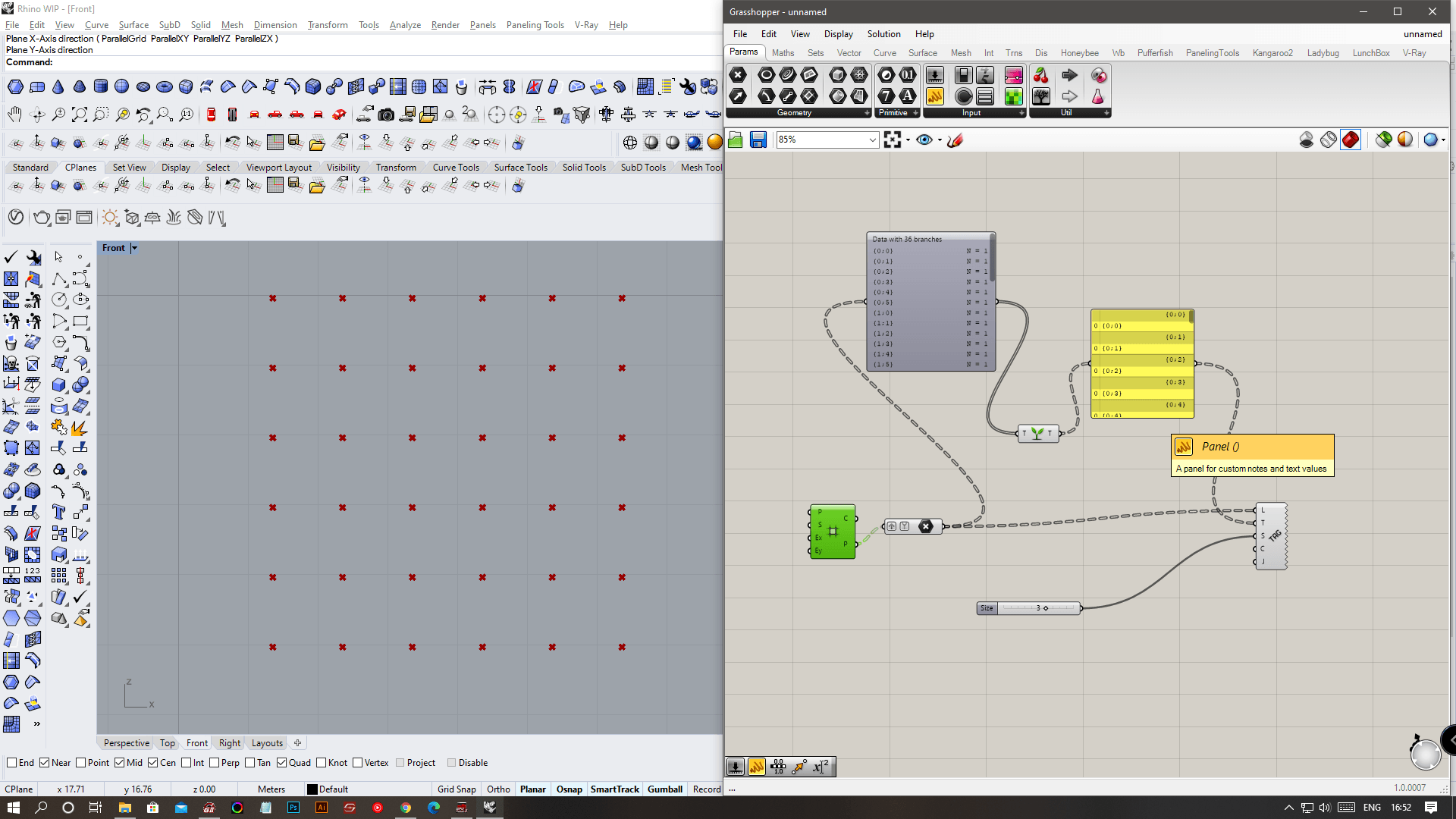Switch to the Maths Grasshopper tab
1456x819 pixels.
(783, 53)
